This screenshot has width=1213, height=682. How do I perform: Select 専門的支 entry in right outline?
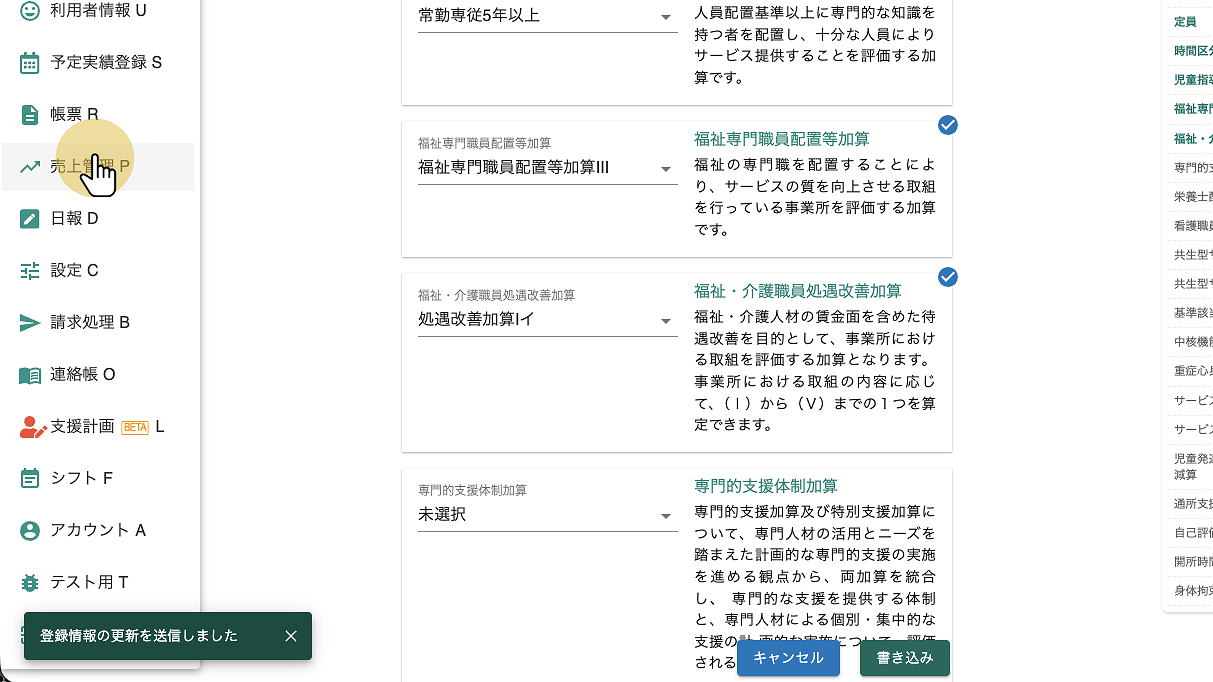coord(1191,168)
